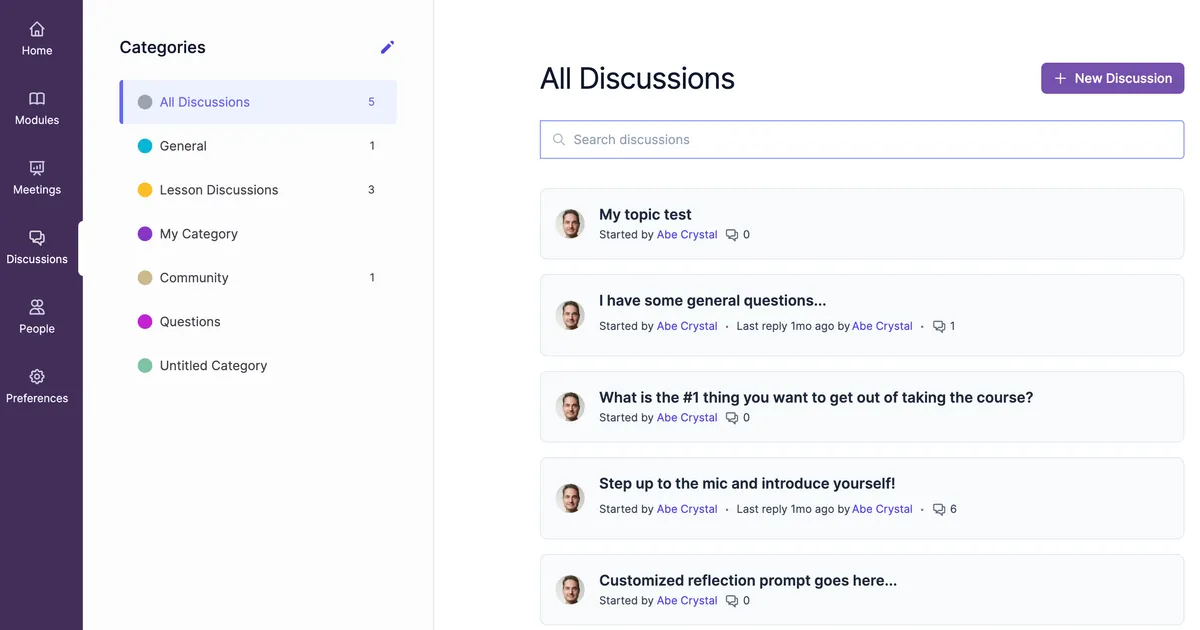Select the Lesson Discussions category

click(x=218, y=189)
